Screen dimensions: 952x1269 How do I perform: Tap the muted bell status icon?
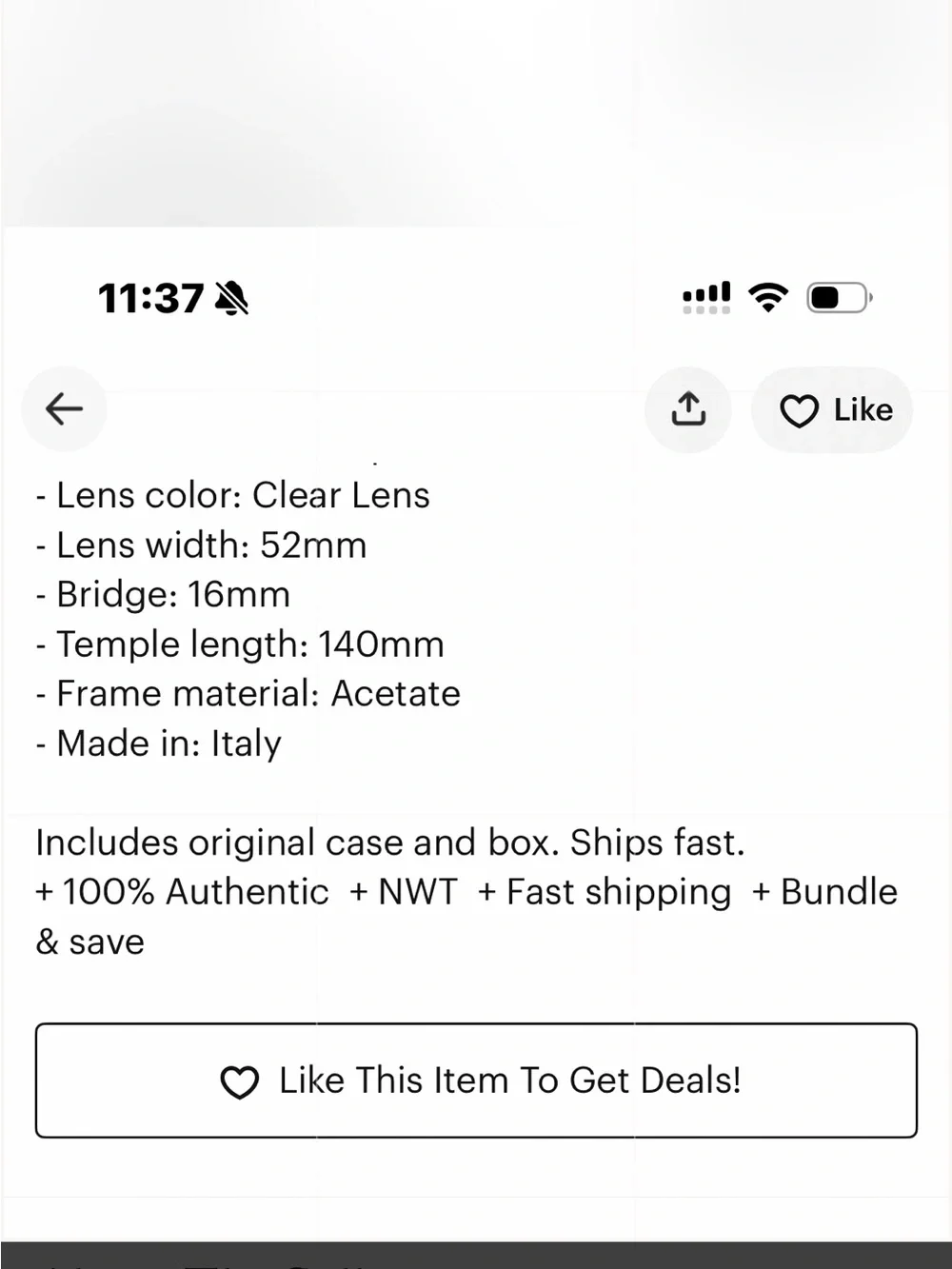231,298
